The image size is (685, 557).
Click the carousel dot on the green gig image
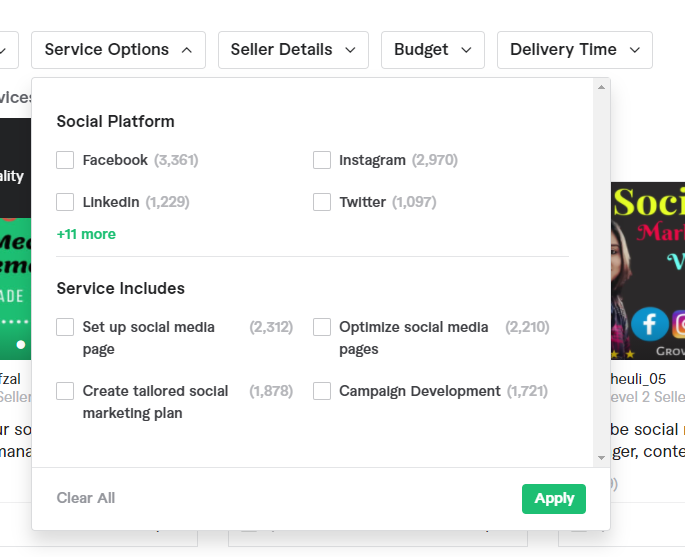pos(20,344)
